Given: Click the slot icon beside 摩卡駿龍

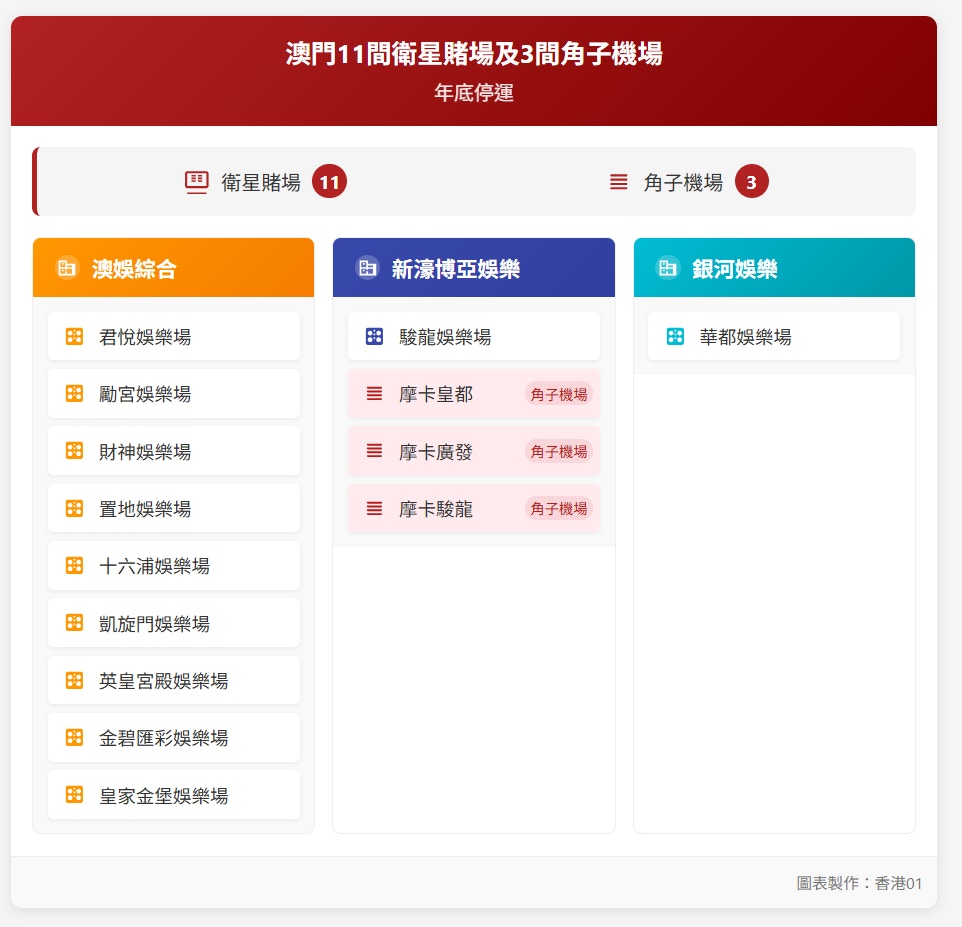Looking at the screenshot, I should [x=374, y=509].
